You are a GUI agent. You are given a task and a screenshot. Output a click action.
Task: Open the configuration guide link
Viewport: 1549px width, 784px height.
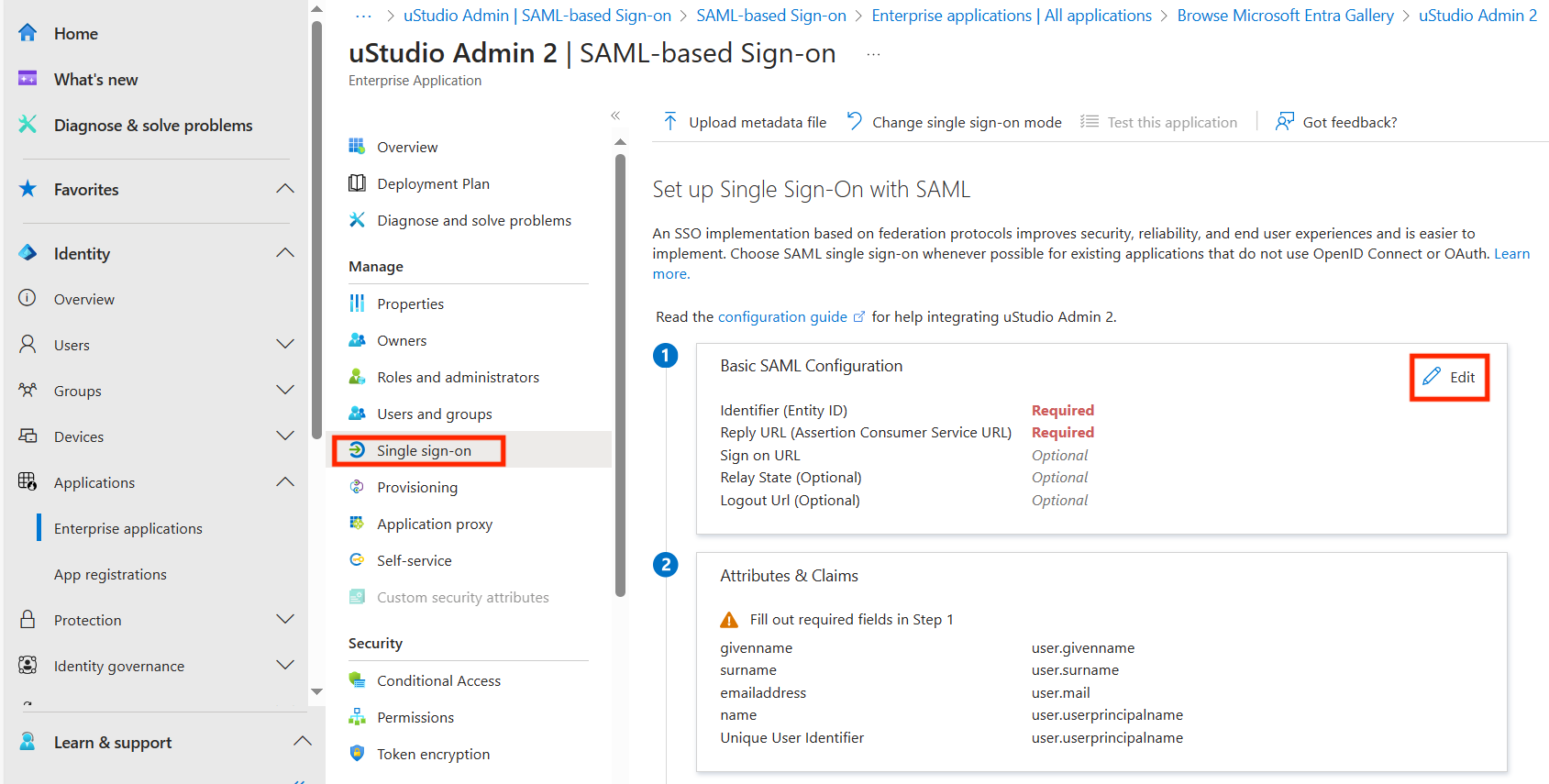(782, 317)
